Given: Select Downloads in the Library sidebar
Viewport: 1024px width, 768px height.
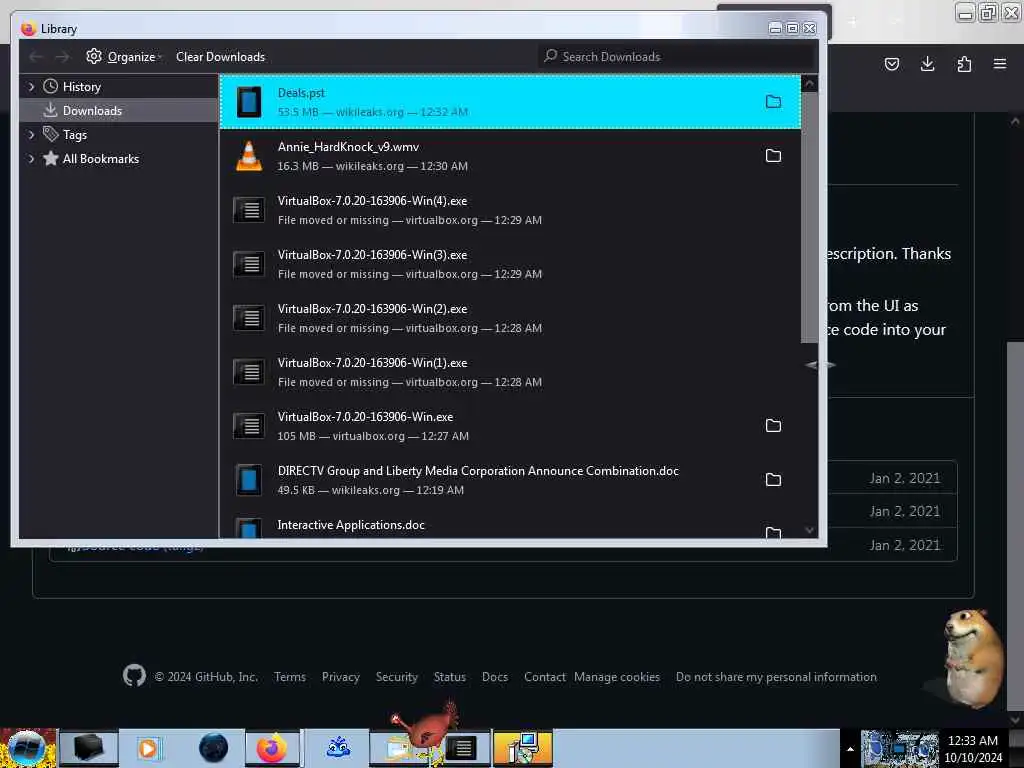Looking at the screenshot, I should pos(120,110).
